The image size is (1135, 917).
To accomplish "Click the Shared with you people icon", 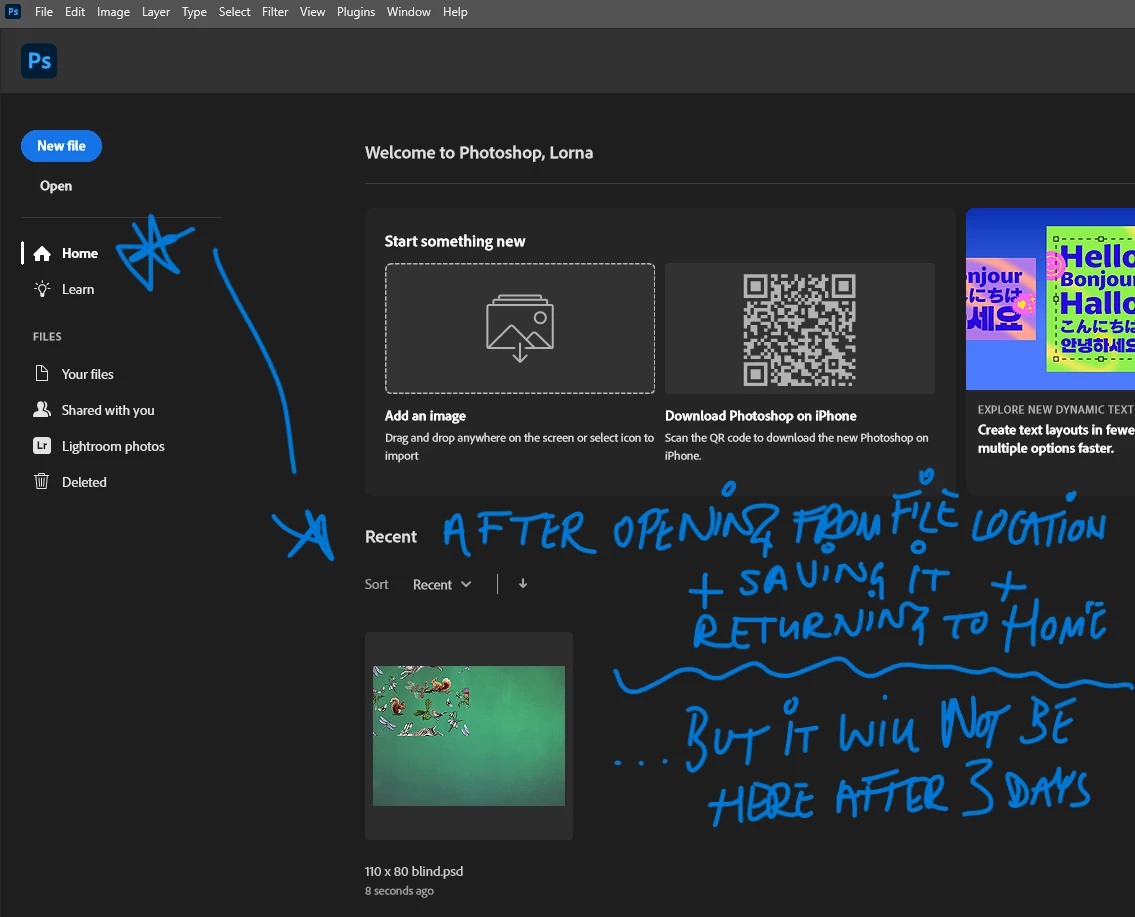I will tap(42, 410).
